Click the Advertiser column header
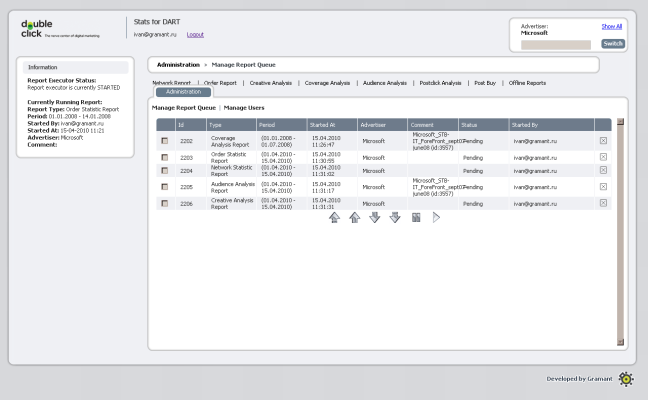 click(x=383, y=125)
